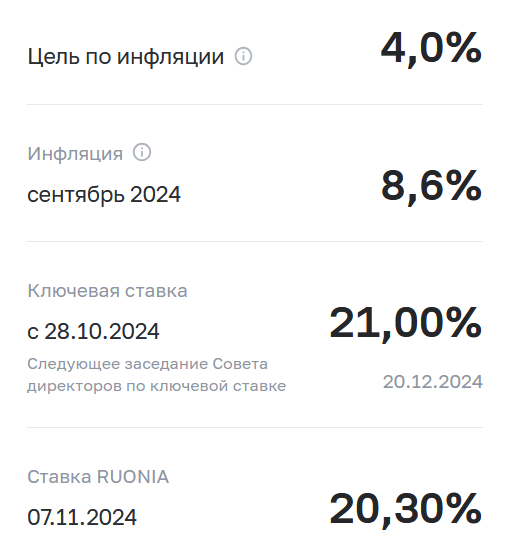The height and width of the screenshot is (548, 507).
Task: Click info icon beside Цель по инфляции
Action: pyautogui.click(x=243, y=56)
